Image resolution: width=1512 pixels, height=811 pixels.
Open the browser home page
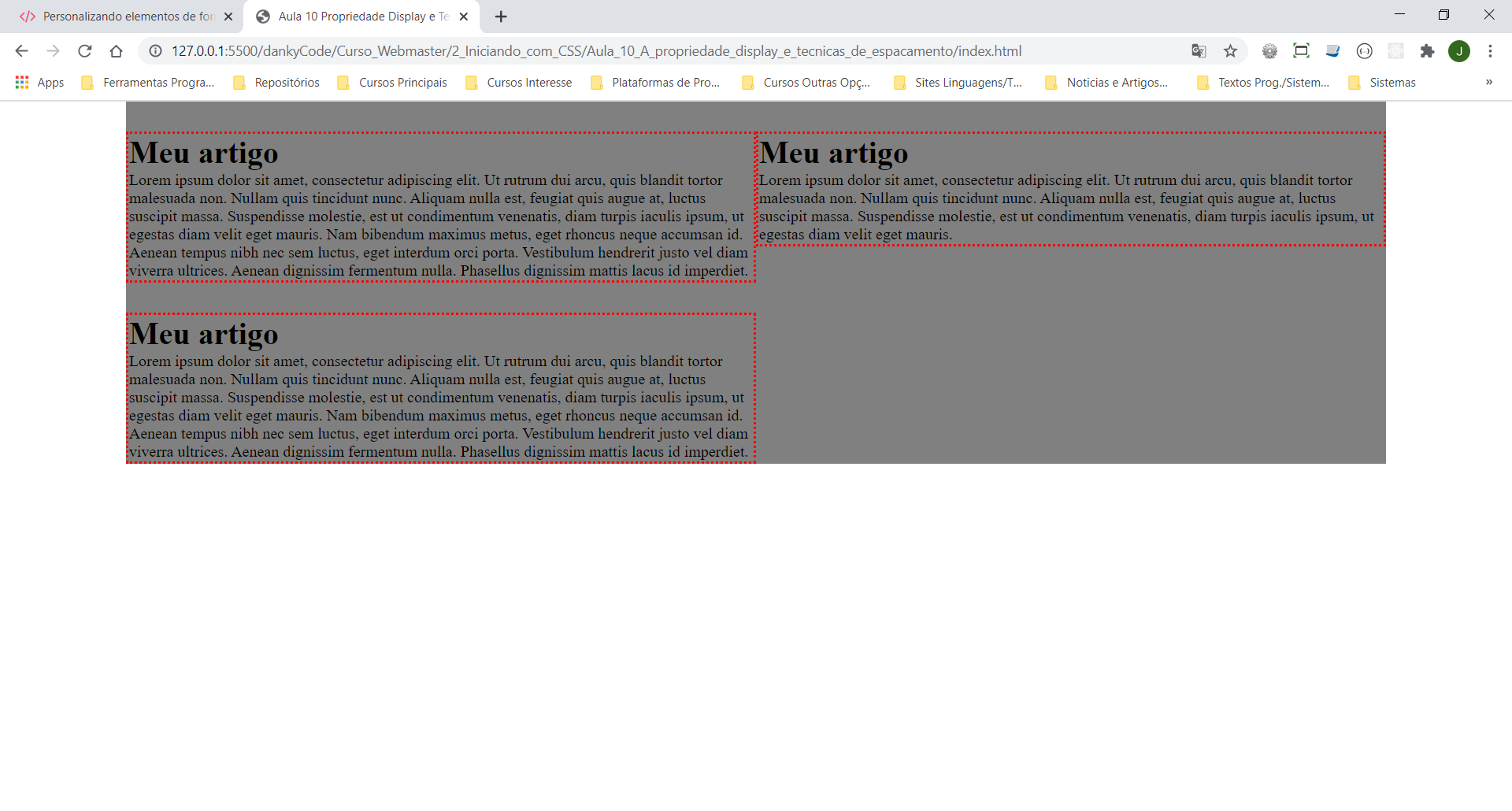click(116, 51)
